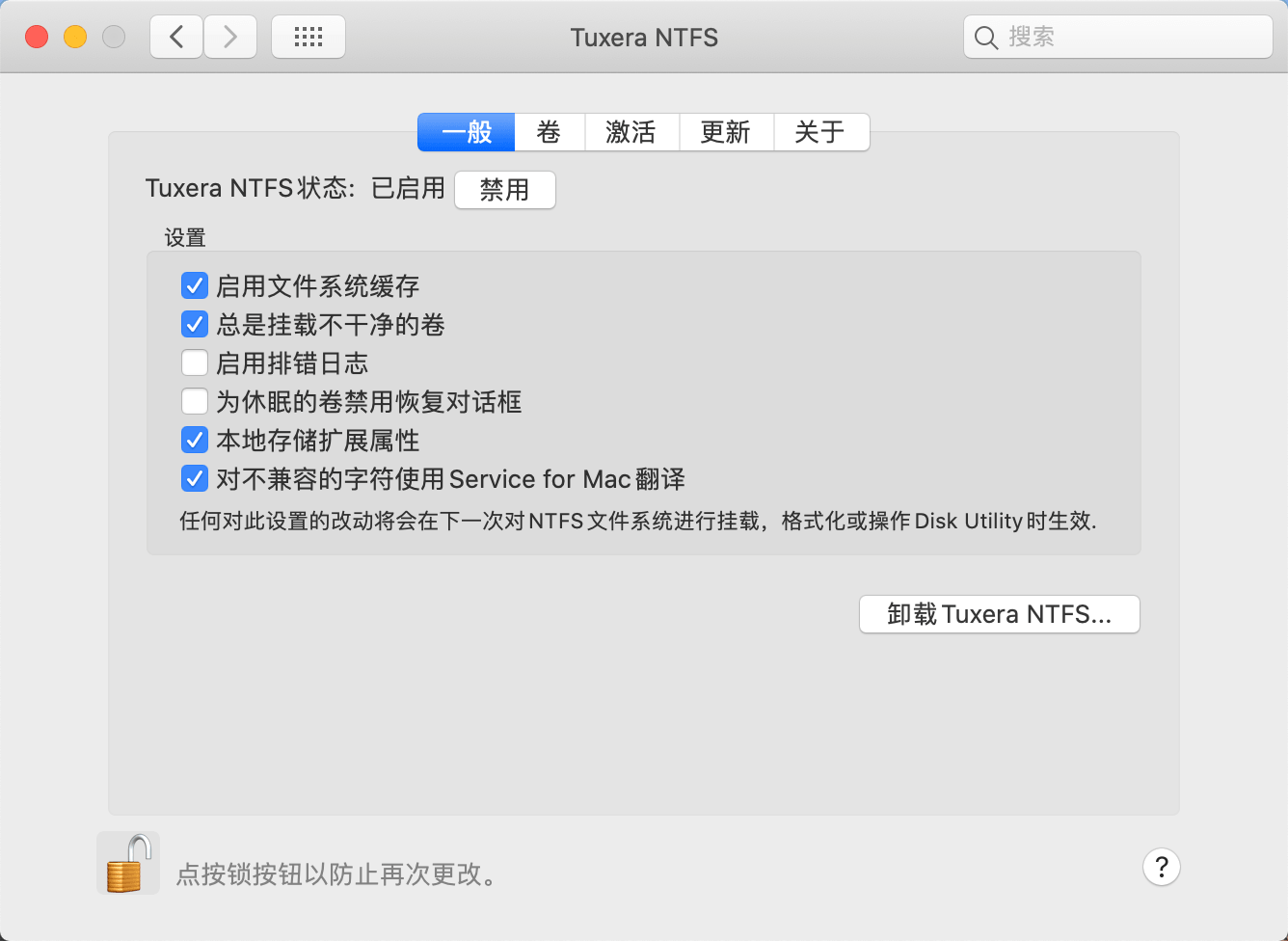The image size is (1288, 941).
Task: Uncheck 启用文件系统缓存 checkbox
Action: (x=195, y=286)
